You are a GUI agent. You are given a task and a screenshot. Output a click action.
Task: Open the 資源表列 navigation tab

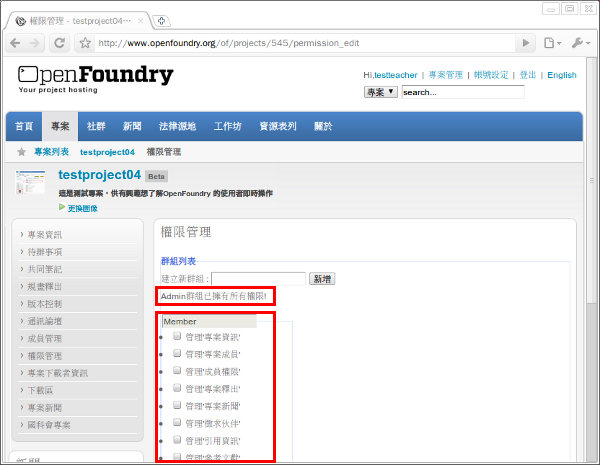tap(278, 126)
